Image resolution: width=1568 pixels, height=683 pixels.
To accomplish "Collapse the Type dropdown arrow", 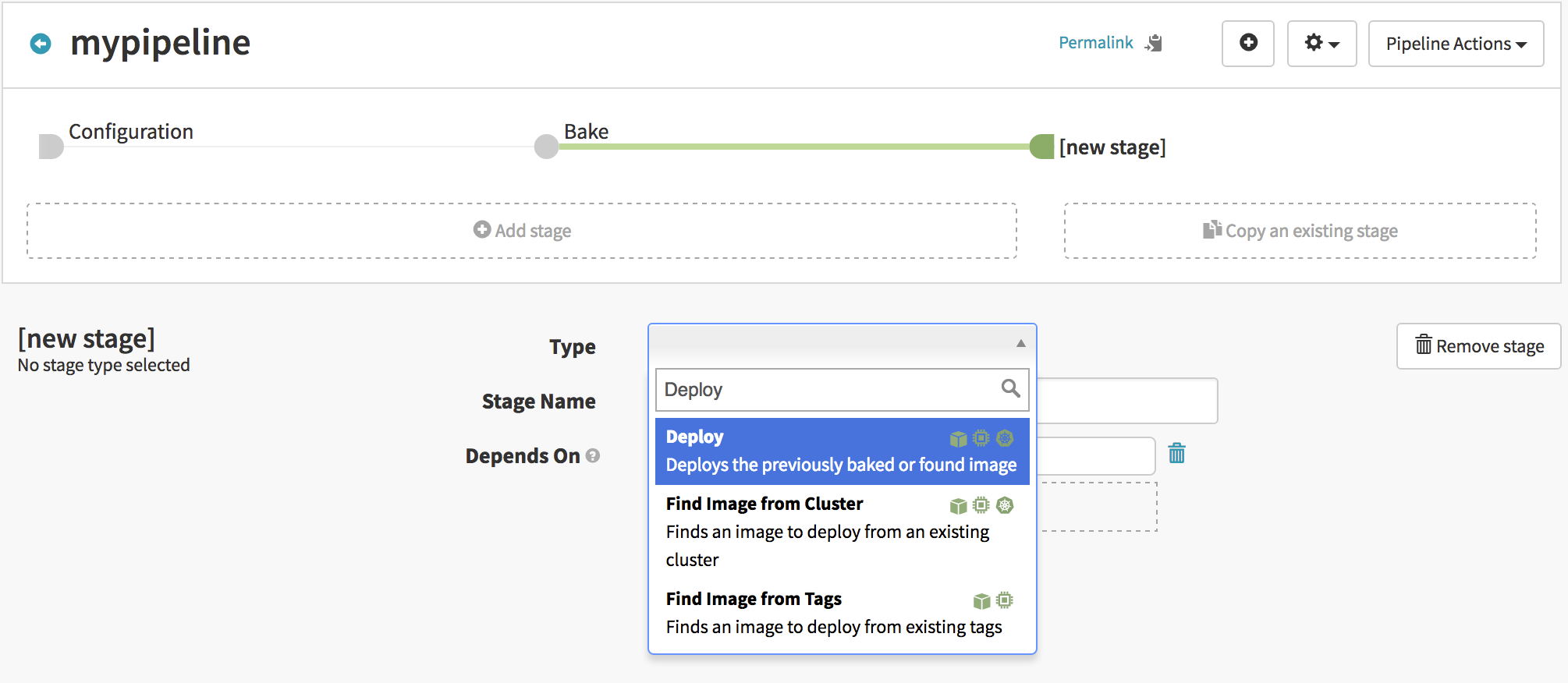I will (1020, 344).
